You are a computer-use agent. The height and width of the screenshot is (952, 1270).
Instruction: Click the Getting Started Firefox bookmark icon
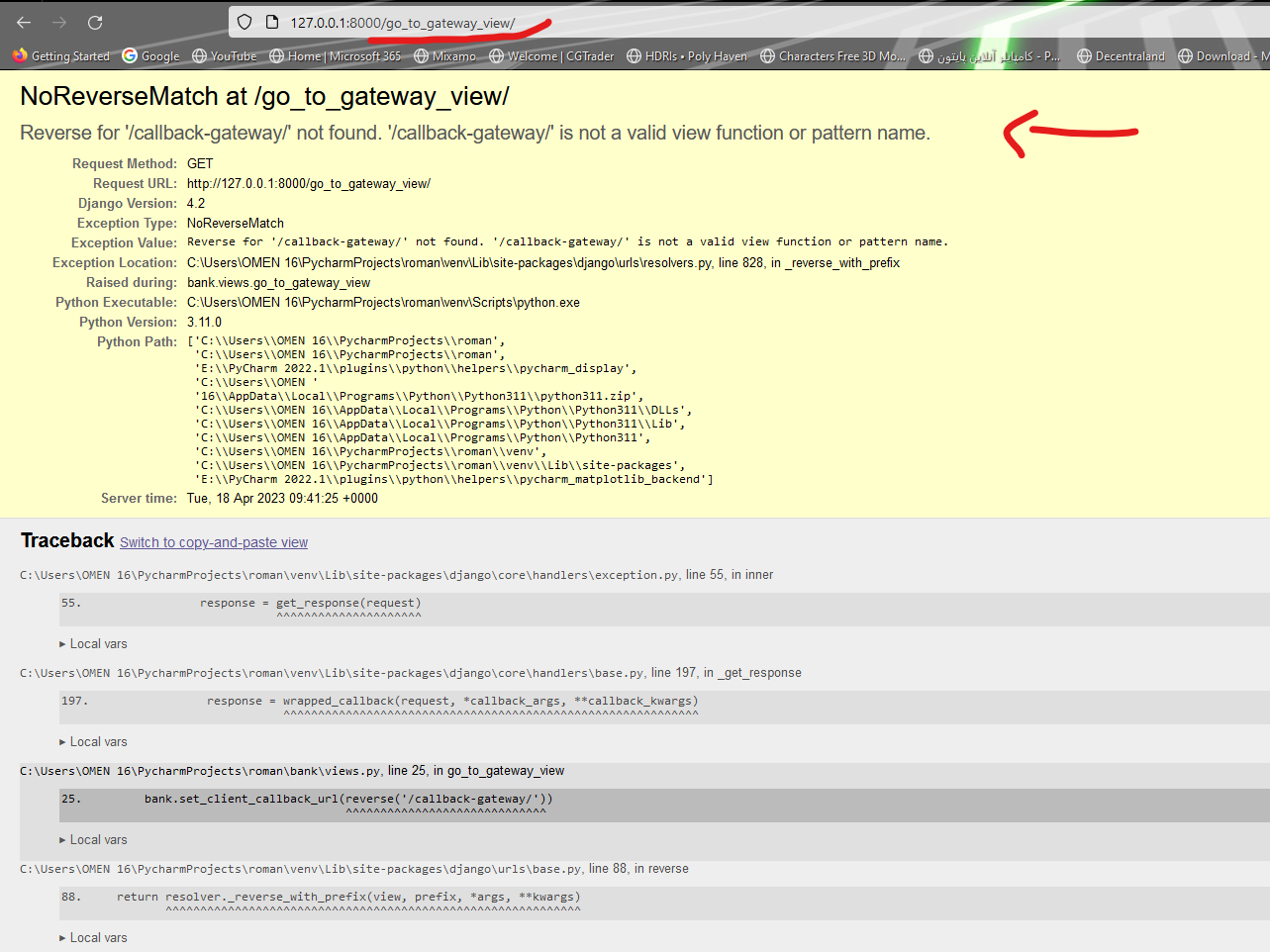[18, 56]
